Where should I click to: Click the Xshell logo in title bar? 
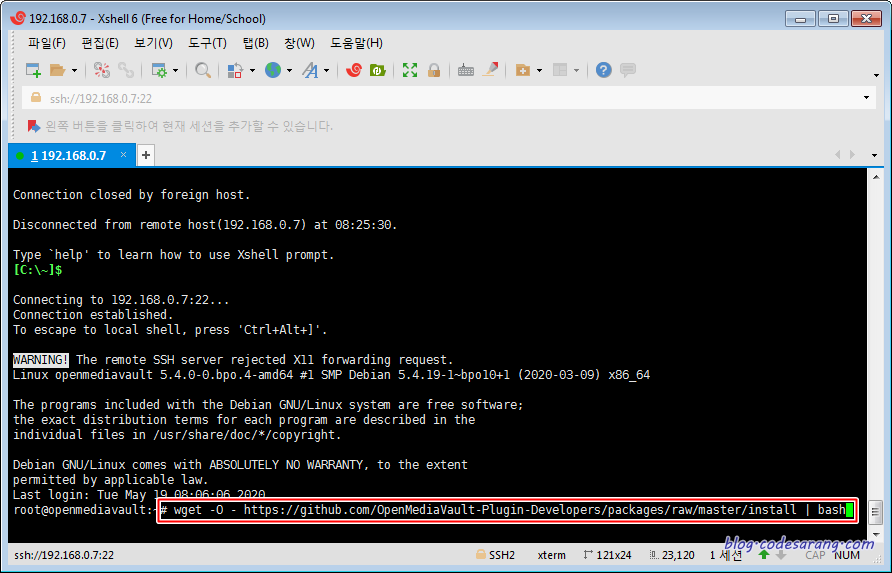tap(18, 18)
